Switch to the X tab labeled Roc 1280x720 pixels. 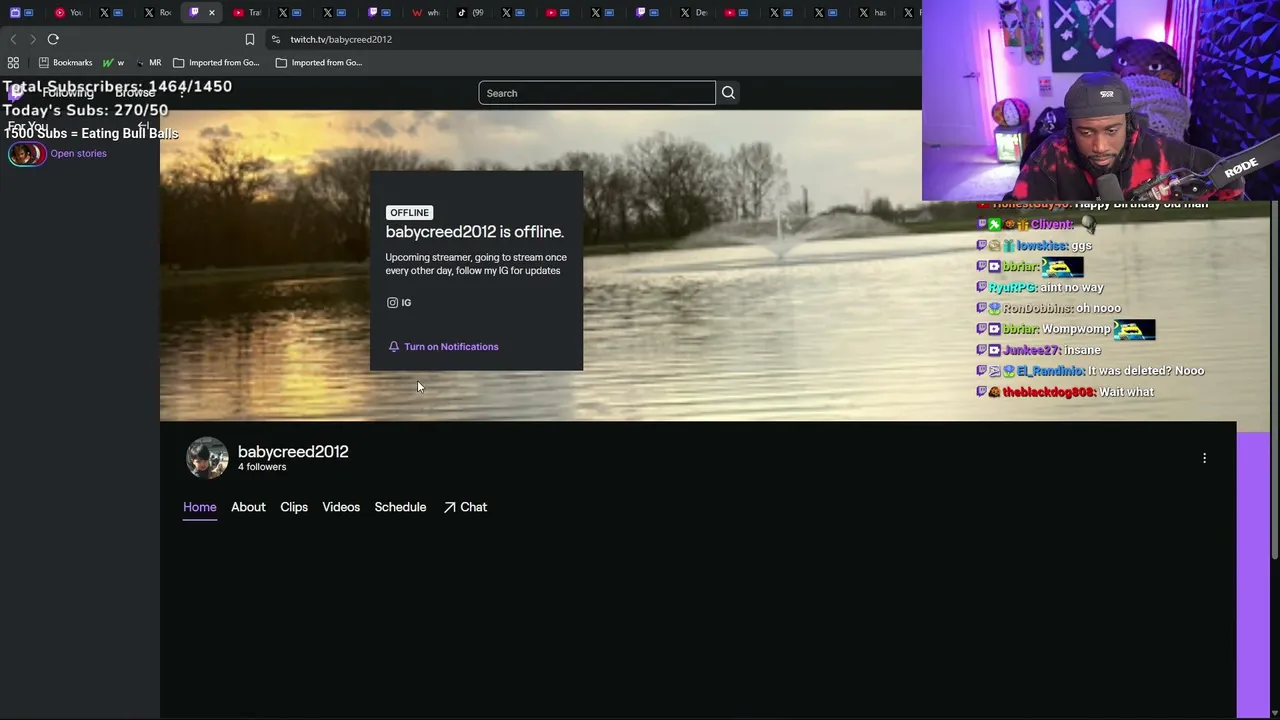(x=157, y=13)
